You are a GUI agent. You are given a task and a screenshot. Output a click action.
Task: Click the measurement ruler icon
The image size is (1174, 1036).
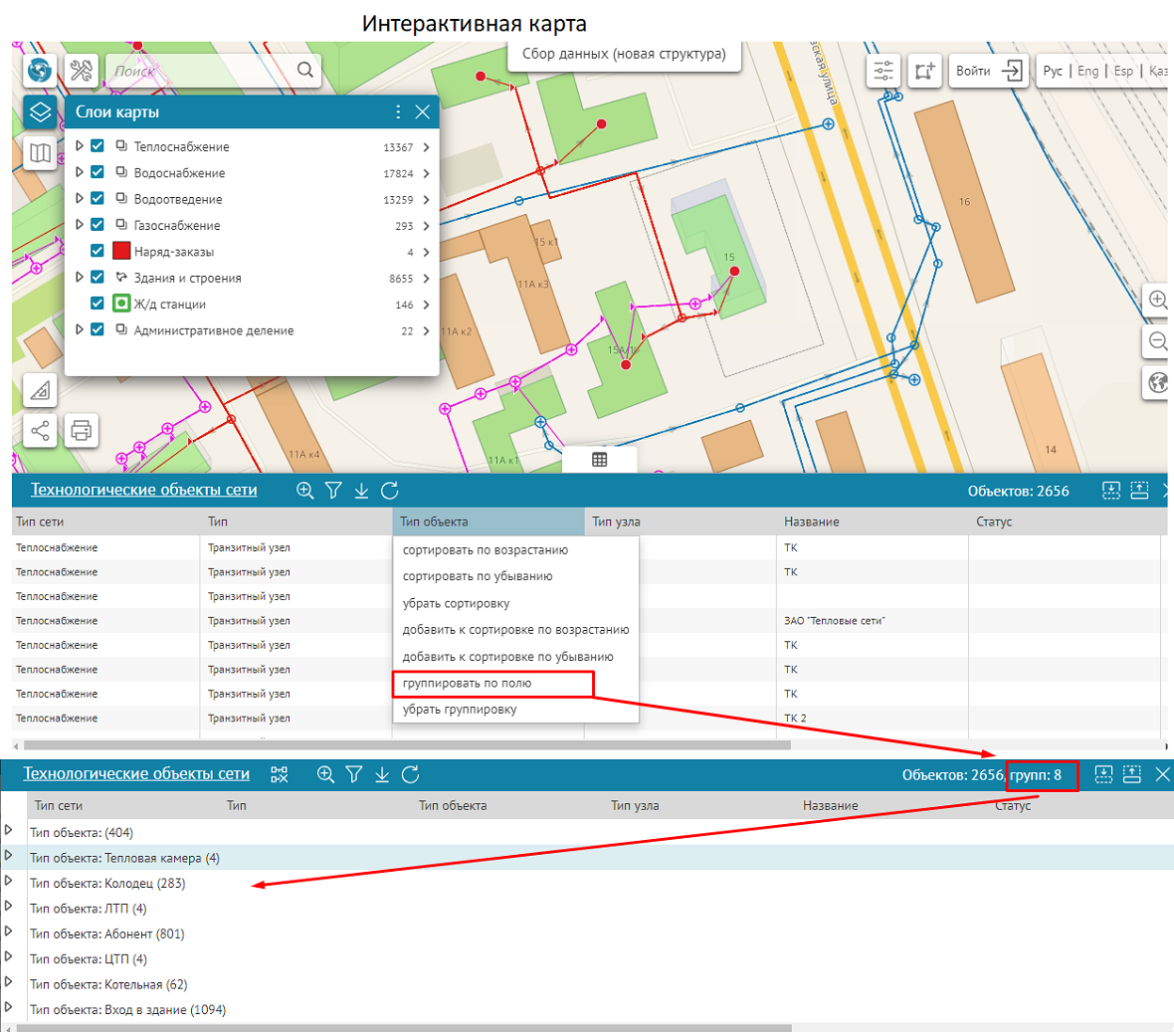pos(40,390)
